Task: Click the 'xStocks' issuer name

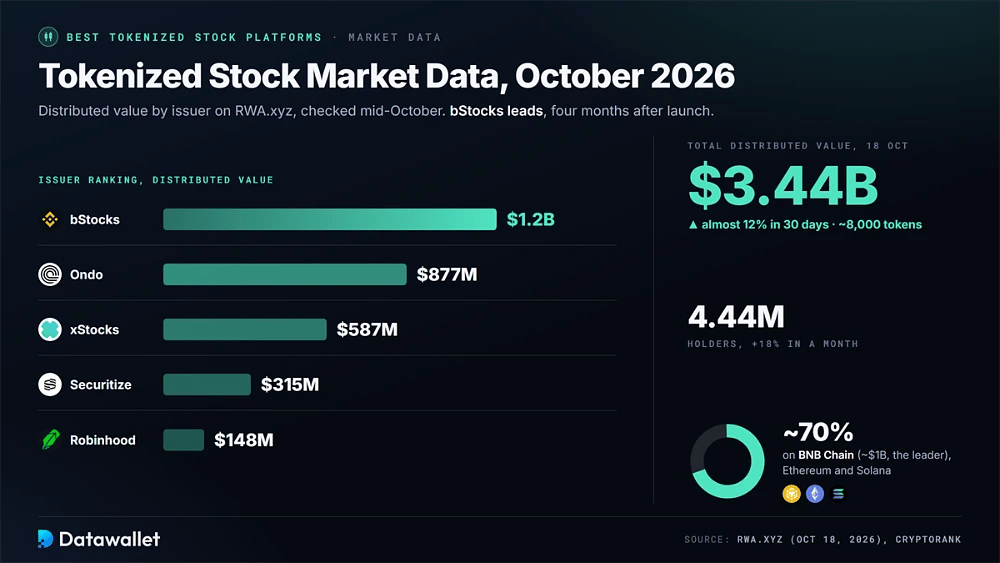Action: coord(94,330)
